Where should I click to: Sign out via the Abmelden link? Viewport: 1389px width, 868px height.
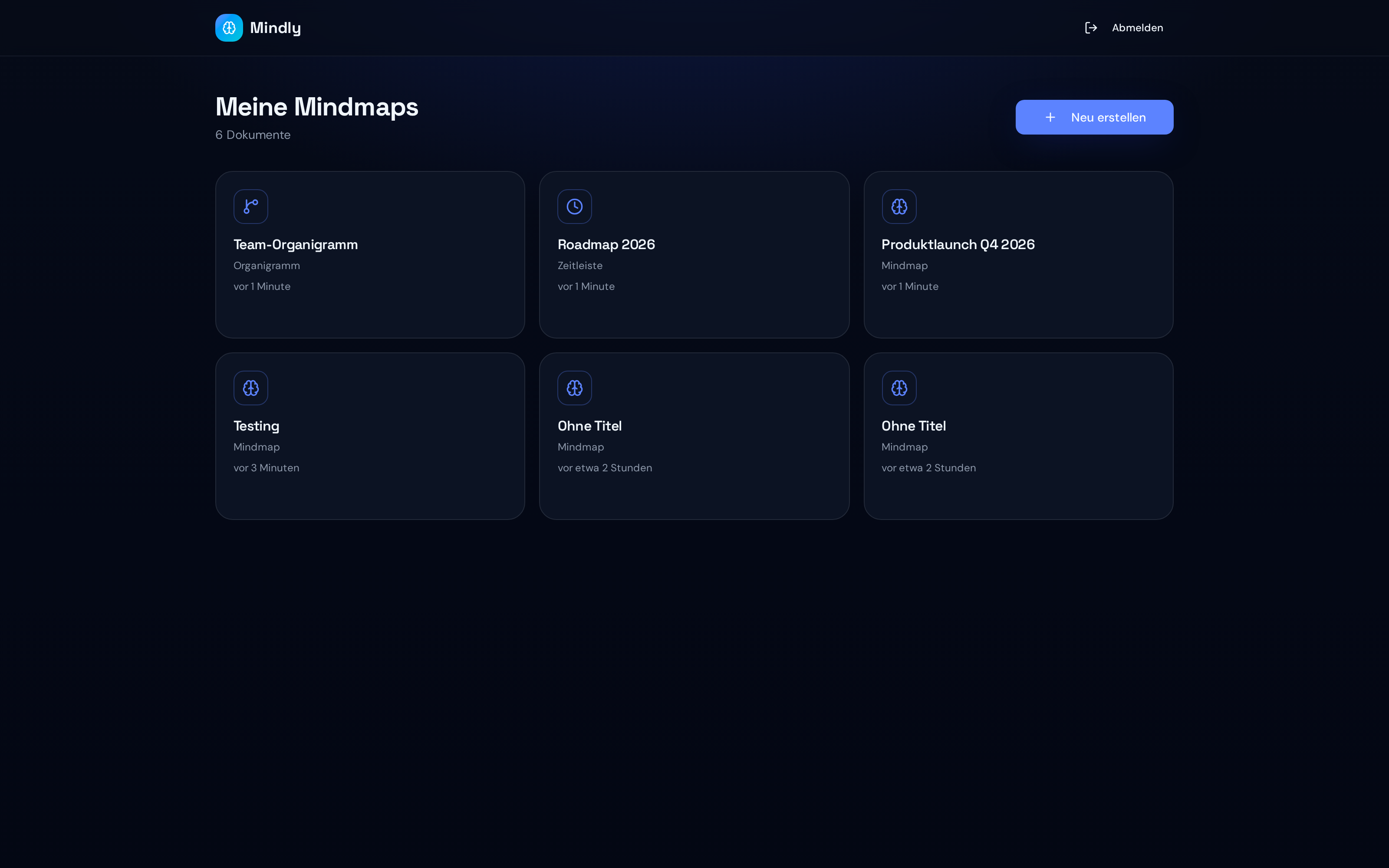coord(1137,27)
